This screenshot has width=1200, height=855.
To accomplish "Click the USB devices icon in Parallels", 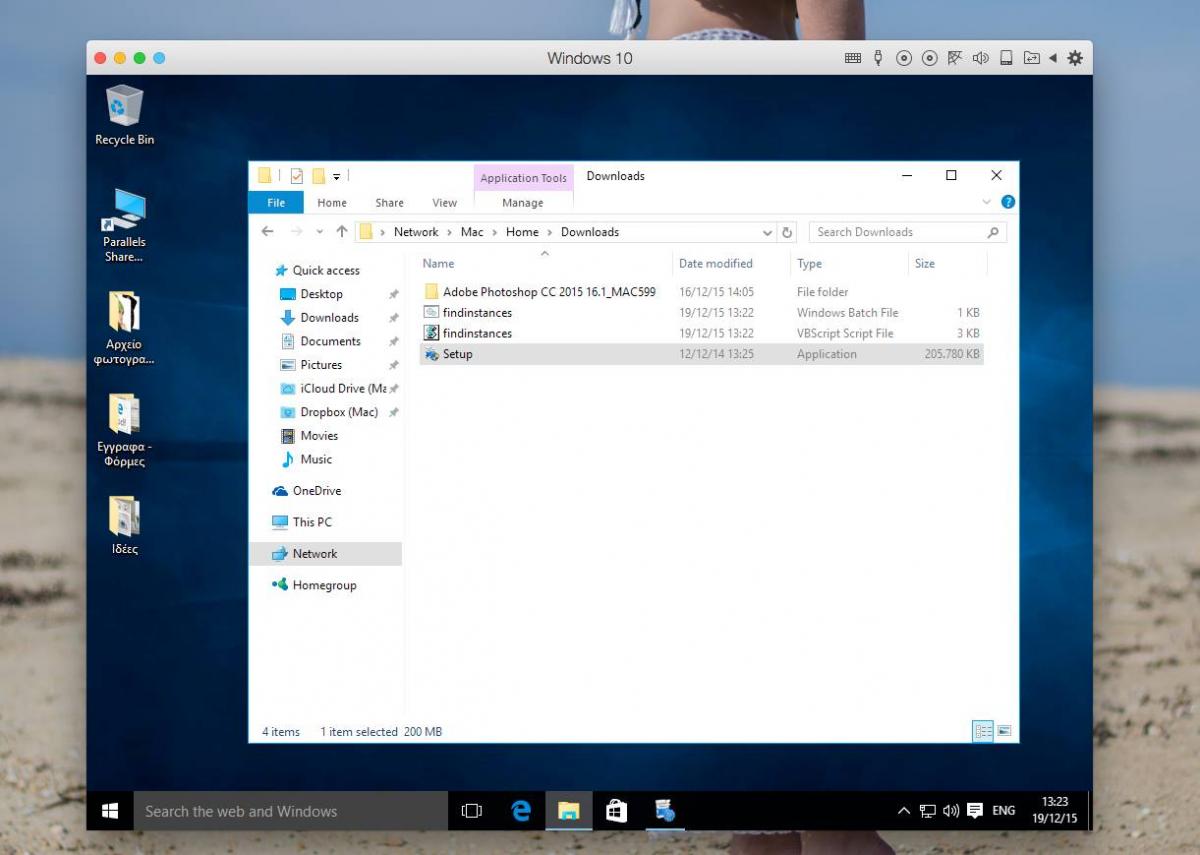I will click(878, 58).
